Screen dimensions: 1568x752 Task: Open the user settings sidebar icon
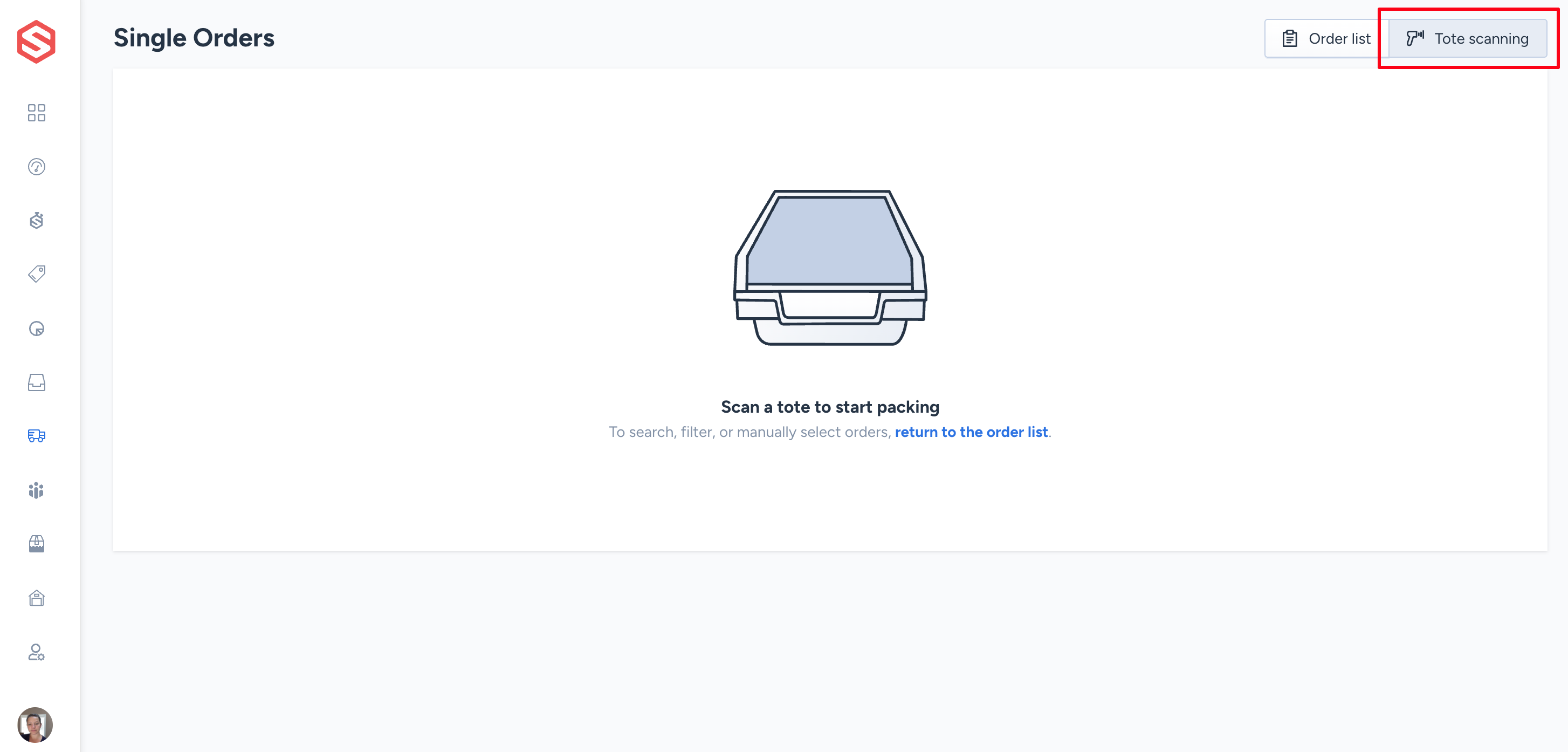coord(37,652)
